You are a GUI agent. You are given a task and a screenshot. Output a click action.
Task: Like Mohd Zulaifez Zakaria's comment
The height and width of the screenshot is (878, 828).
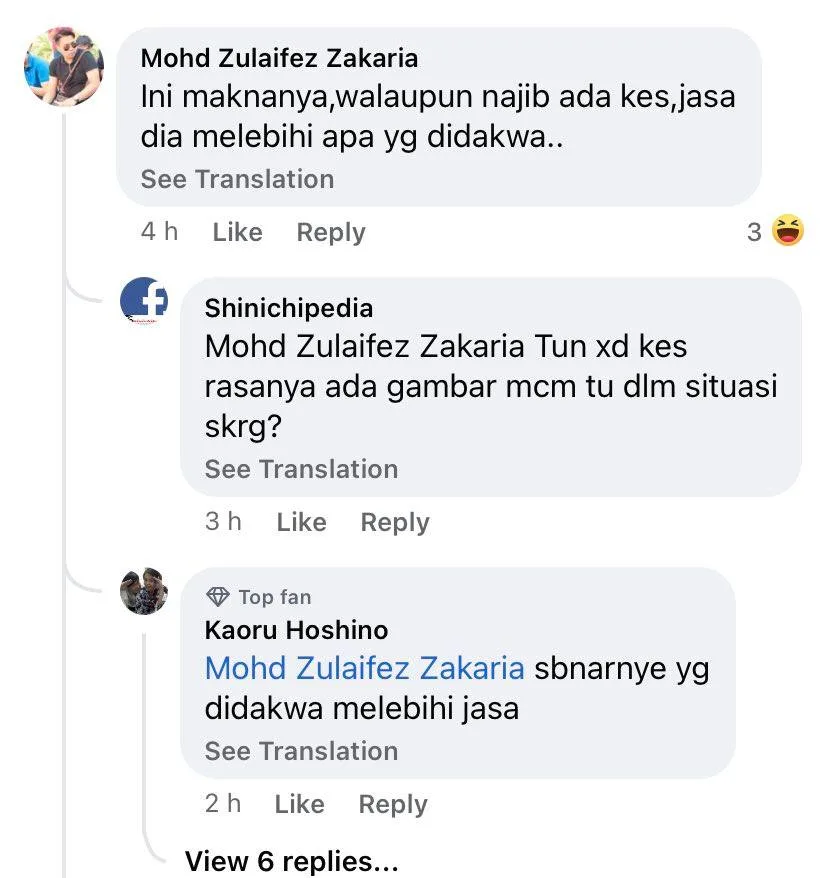tap(237, 232)
